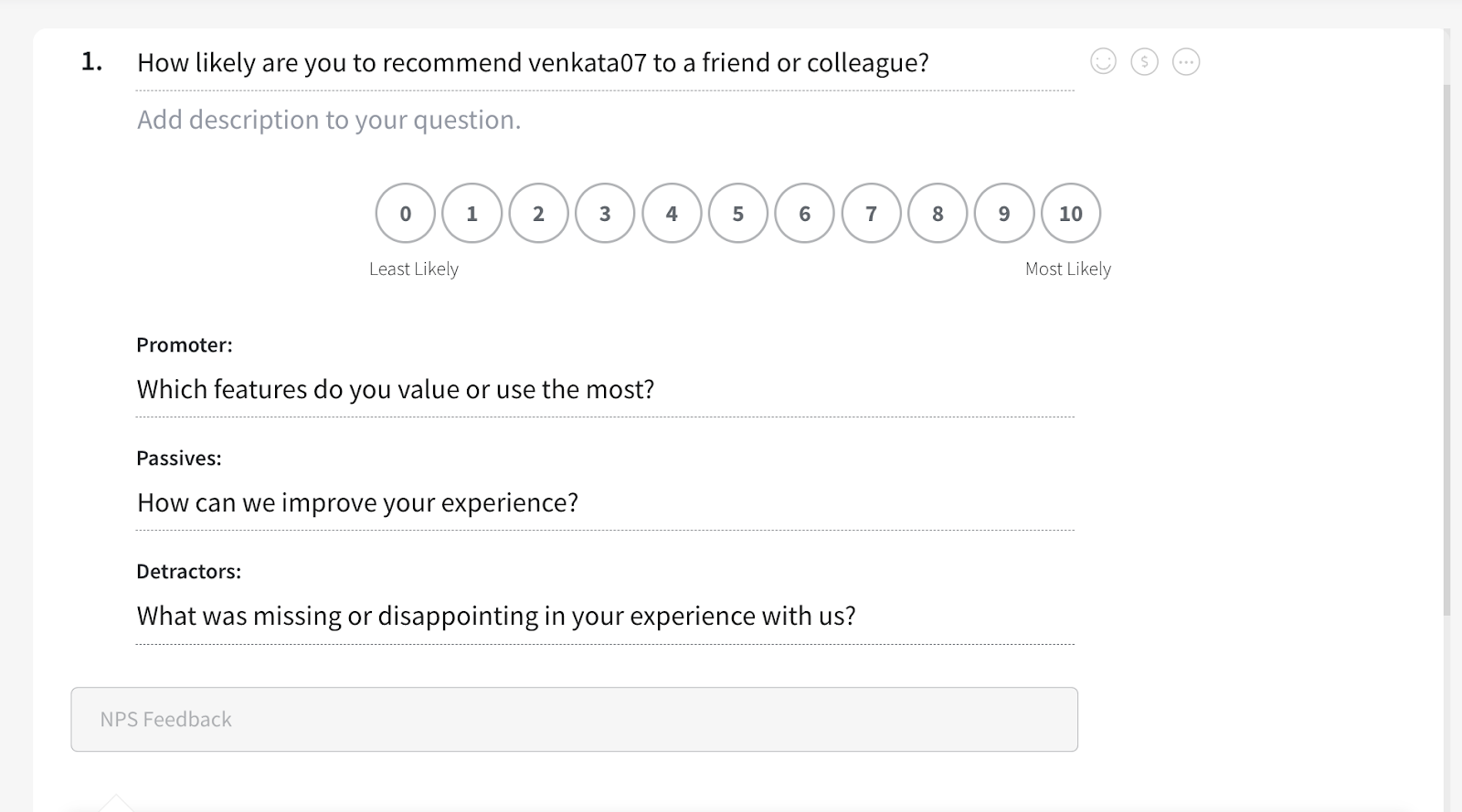Image resolution: width=1462 pixels, height=812 pixels.
Task: Choose rating 2 circle
Action: (538, 213)
